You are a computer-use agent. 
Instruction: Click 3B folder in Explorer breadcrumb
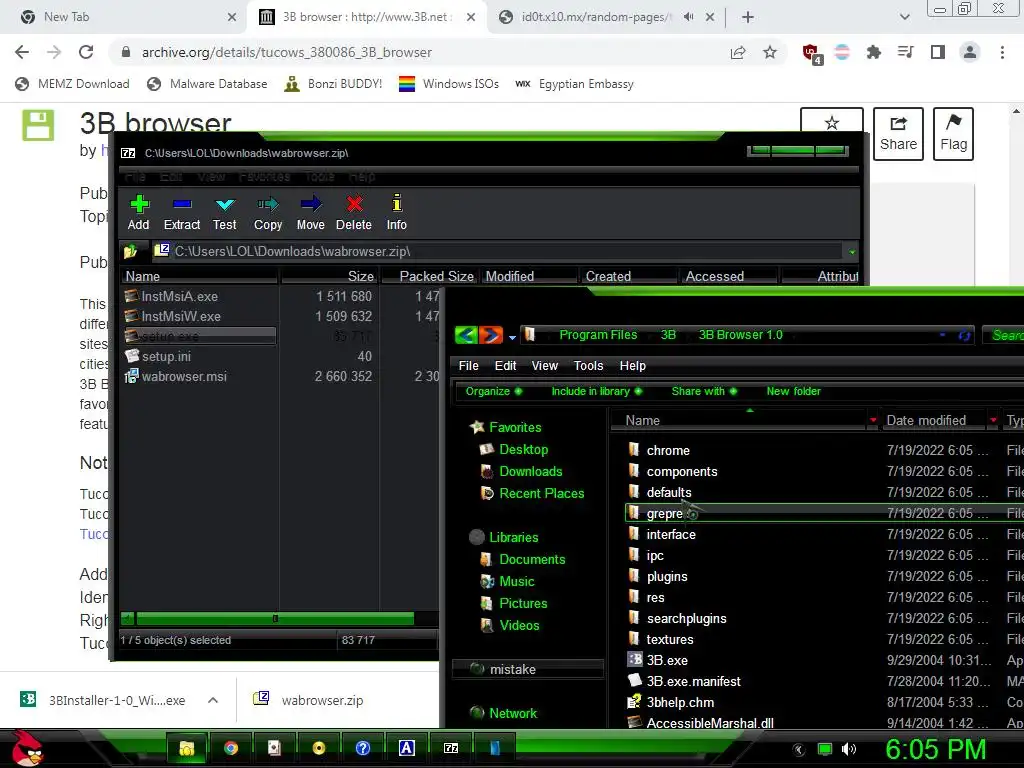(668, 335)
